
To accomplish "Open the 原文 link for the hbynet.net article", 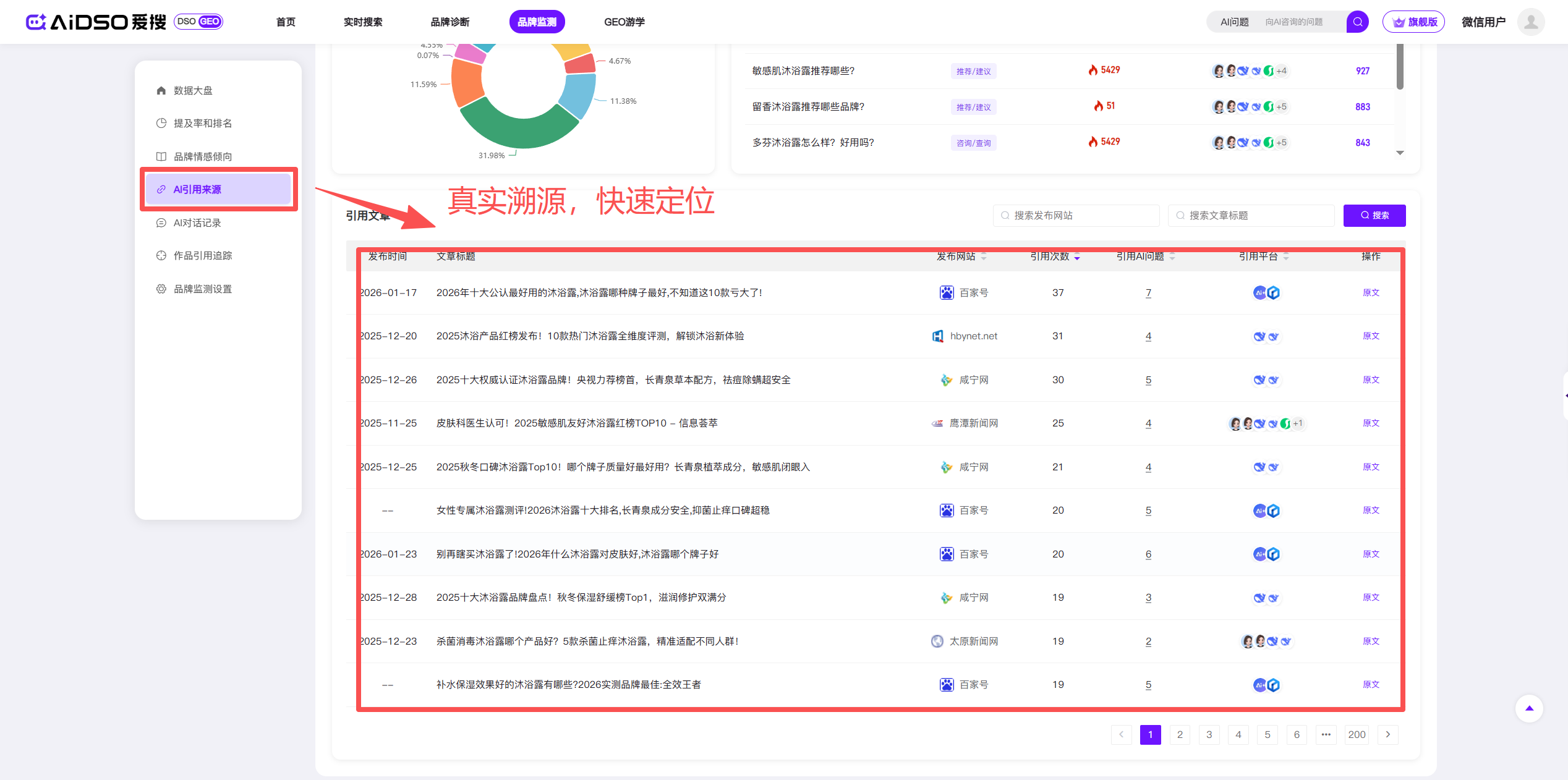I will pyautogui.click(x=1371, y=336).
